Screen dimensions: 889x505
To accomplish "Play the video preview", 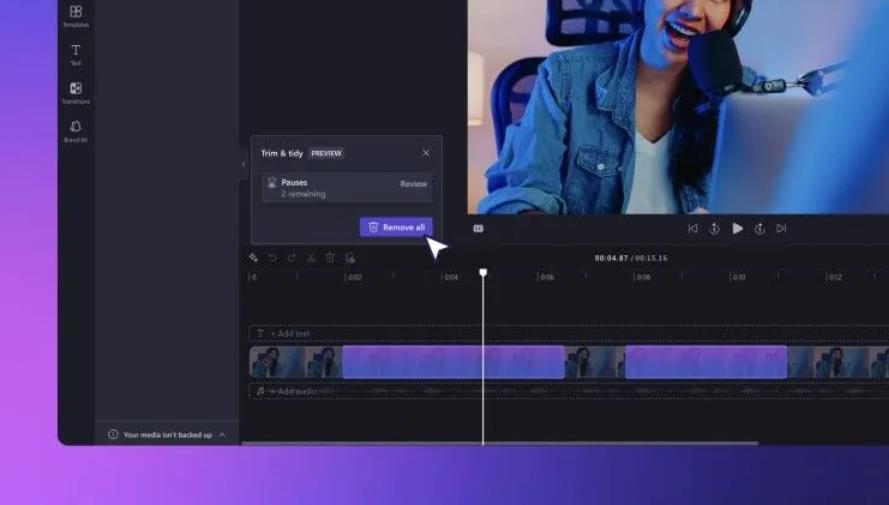I will (737, 229).
